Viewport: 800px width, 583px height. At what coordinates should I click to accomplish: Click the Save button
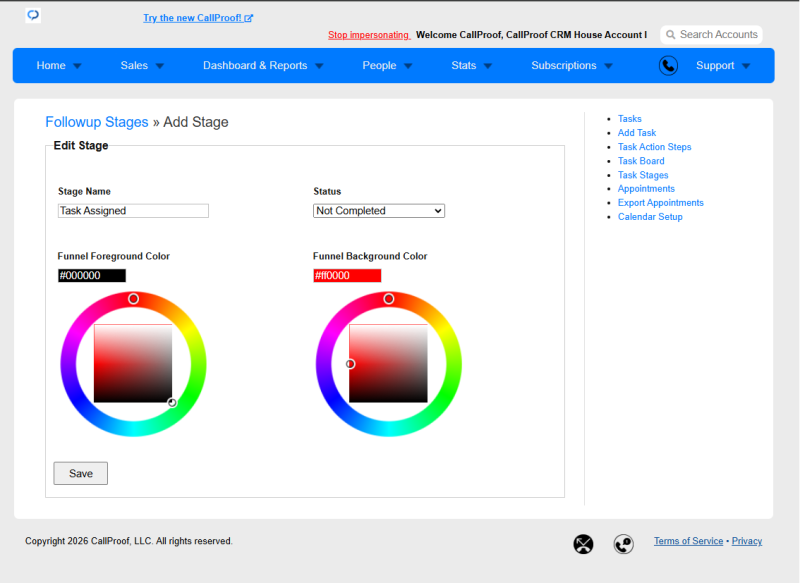click(81, 473)
